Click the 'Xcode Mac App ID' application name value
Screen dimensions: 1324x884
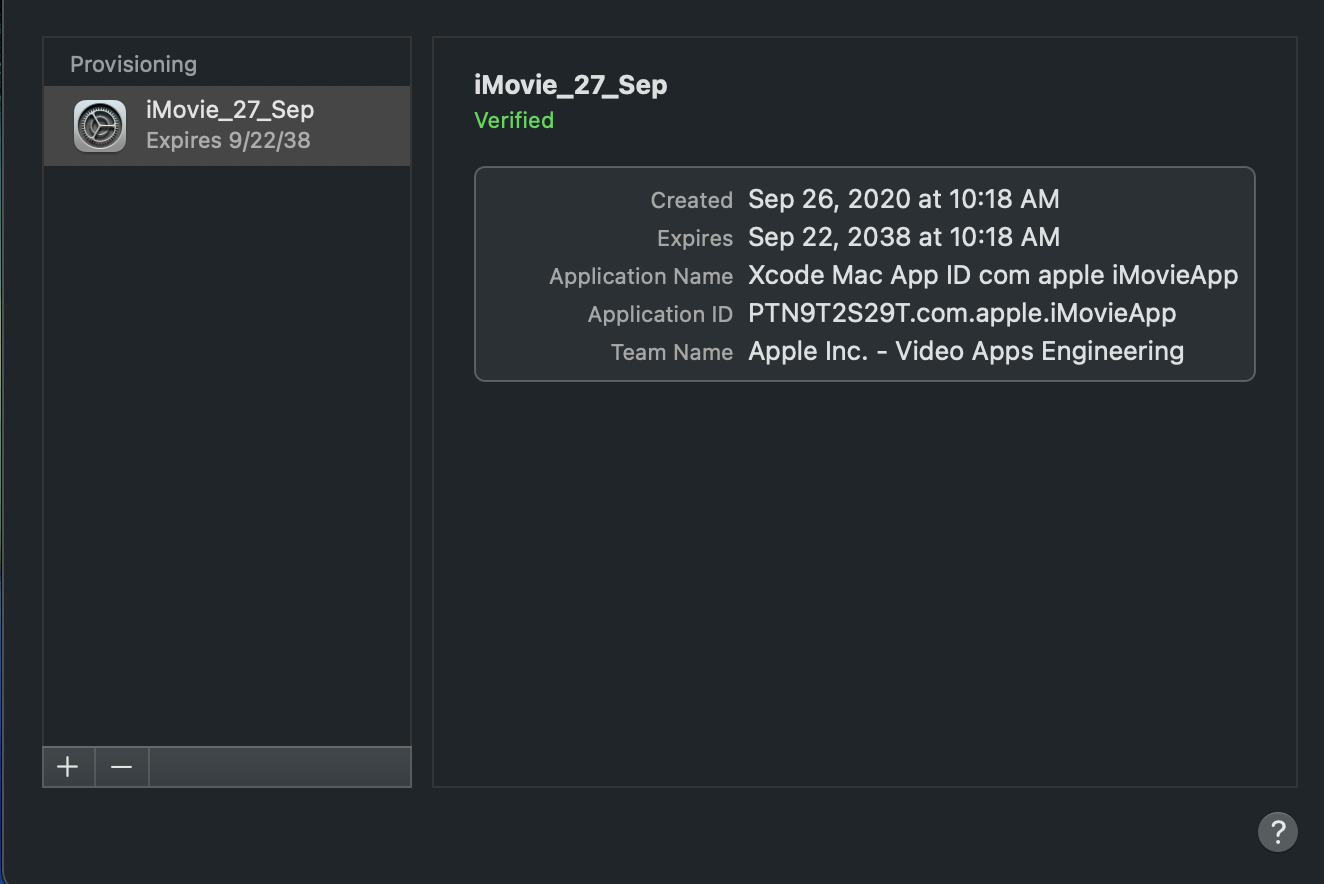coord(992,275)
